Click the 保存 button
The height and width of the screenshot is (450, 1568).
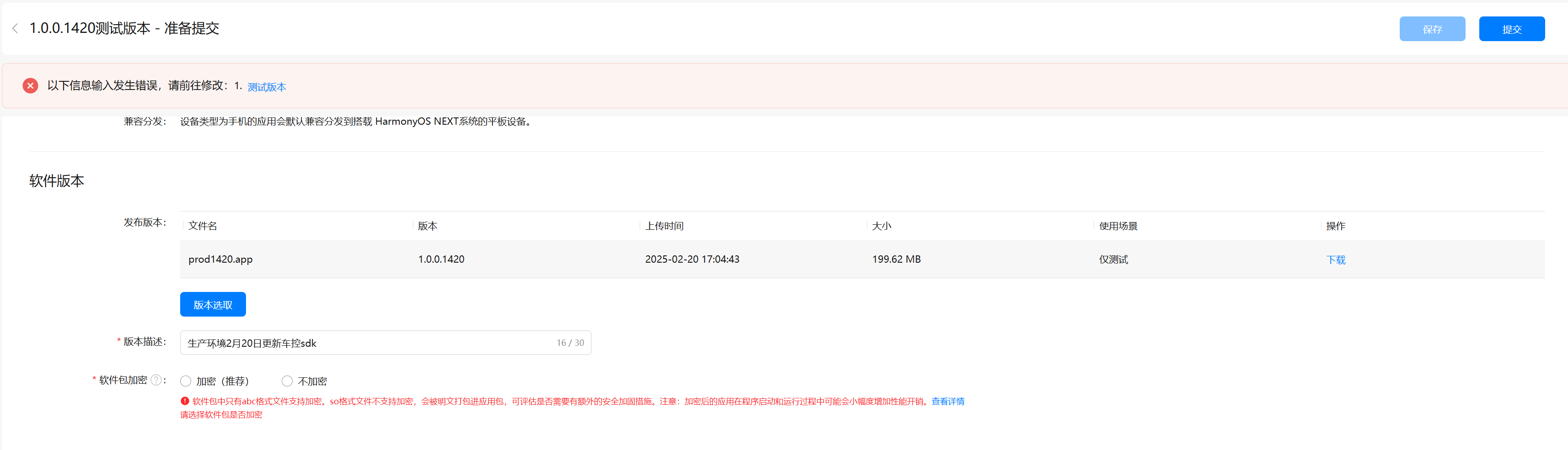[x=1432, y=29]
